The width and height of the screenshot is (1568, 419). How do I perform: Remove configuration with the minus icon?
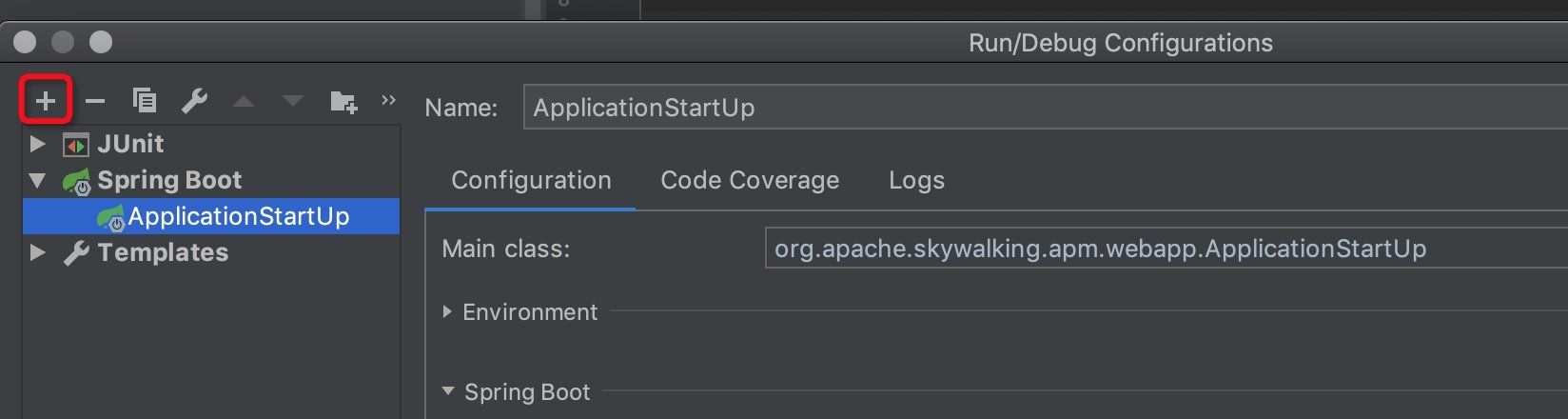95,101
